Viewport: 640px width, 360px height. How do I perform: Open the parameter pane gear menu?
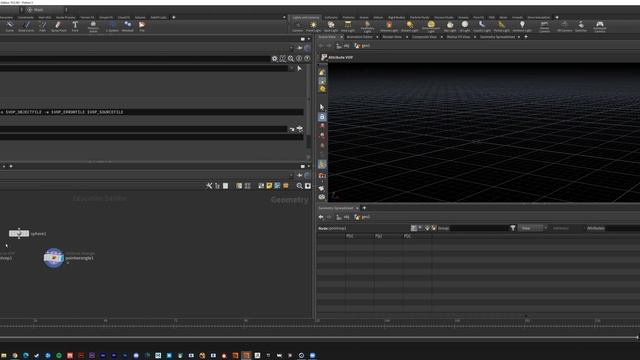coord(275,59)
